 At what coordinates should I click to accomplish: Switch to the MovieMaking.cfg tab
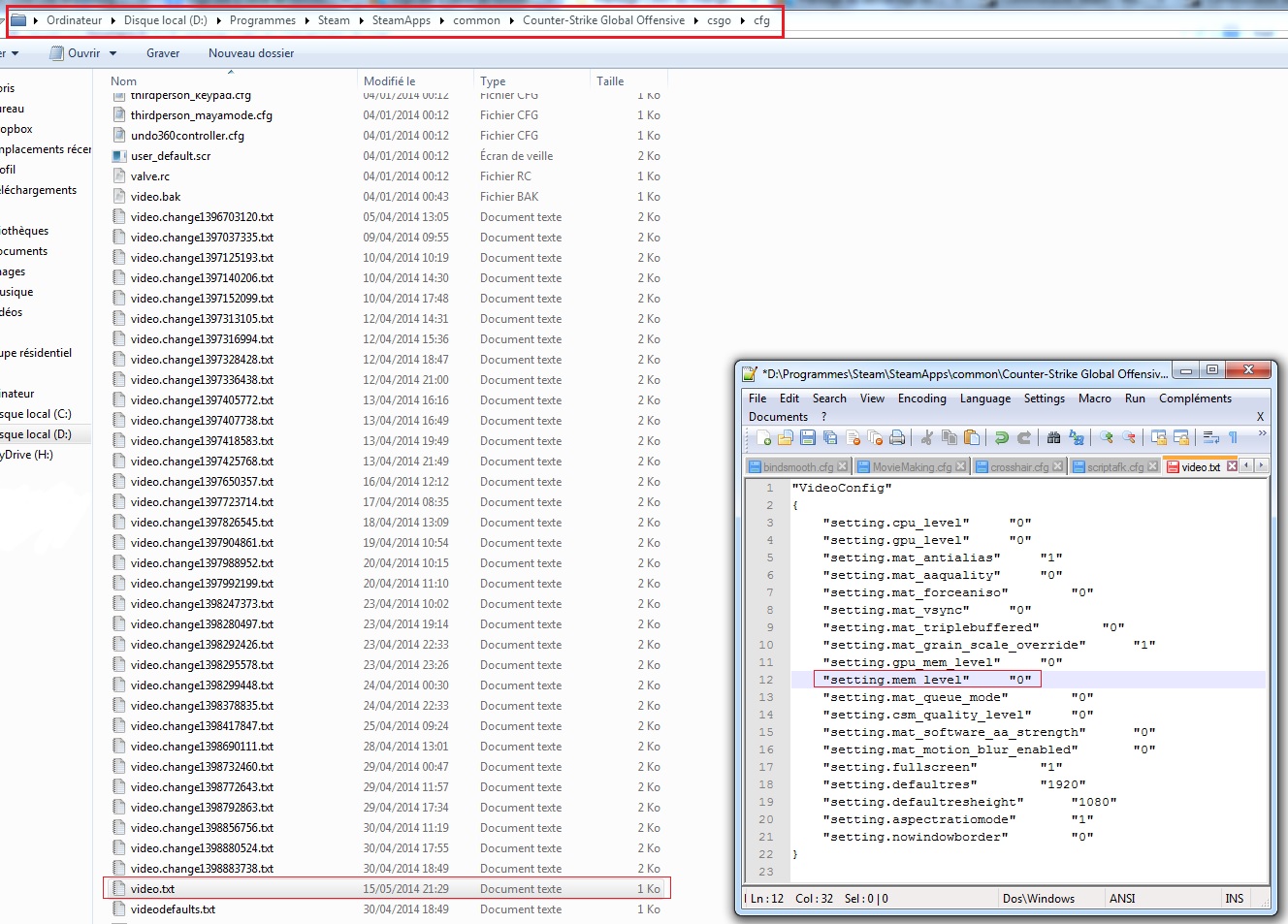tap(912, 466)
